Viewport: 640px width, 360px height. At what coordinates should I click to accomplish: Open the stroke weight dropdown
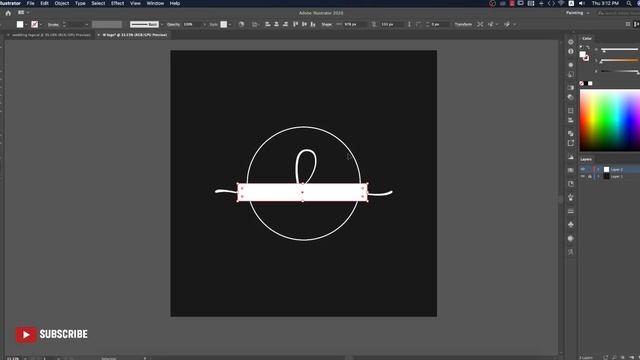86,24
